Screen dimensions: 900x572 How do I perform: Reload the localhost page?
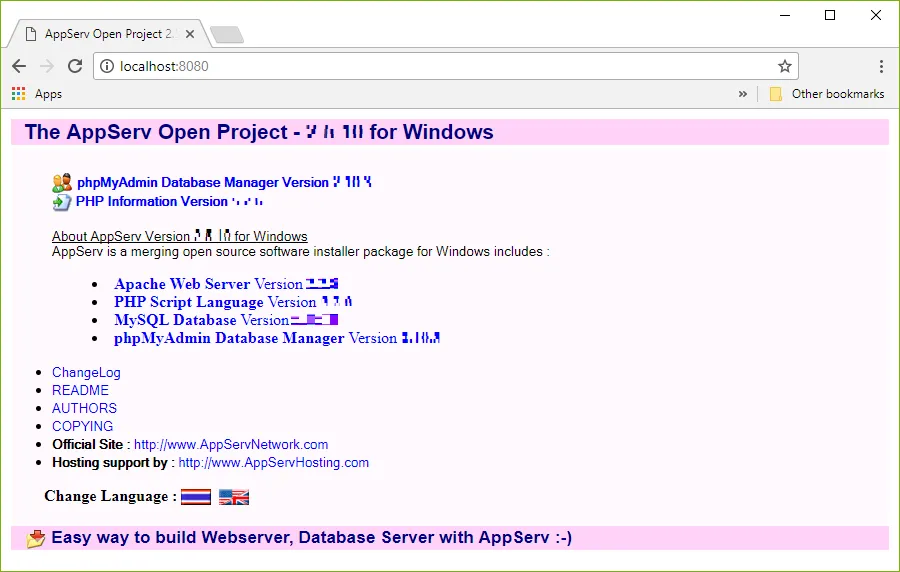click(75, 66)
